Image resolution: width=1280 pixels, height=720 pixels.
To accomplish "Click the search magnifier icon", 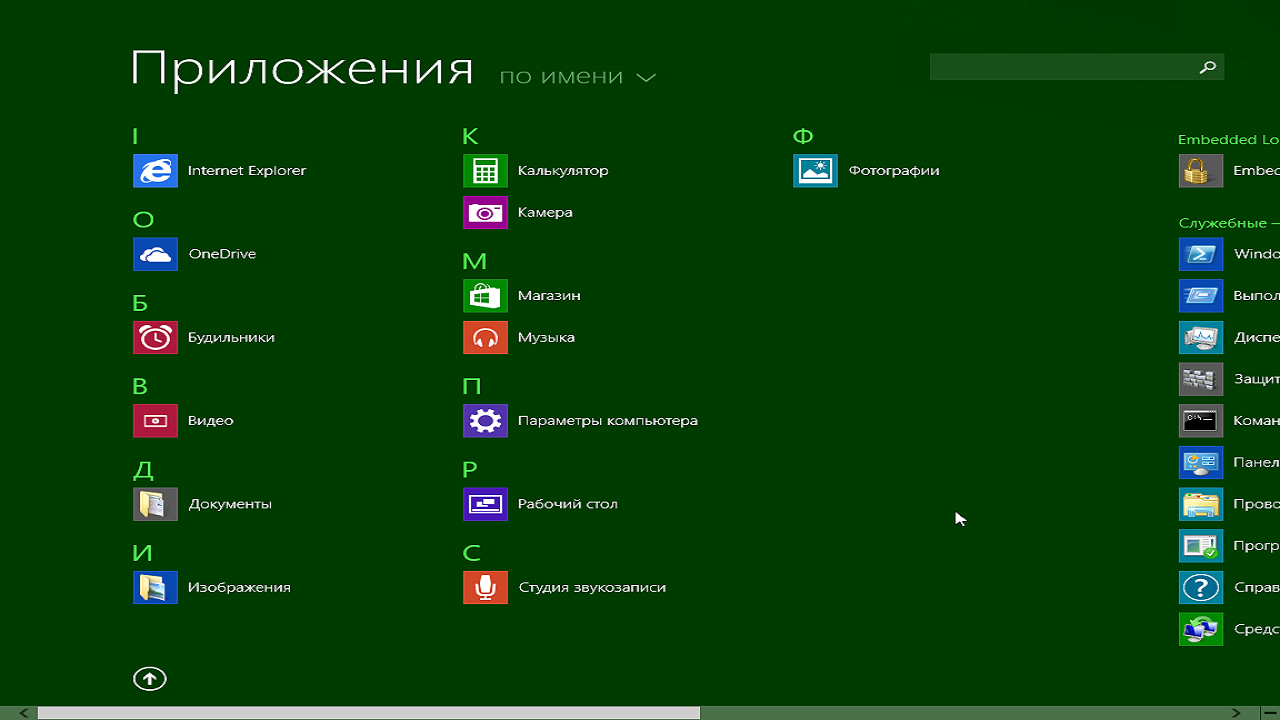I will click(x=1208, y=67).
